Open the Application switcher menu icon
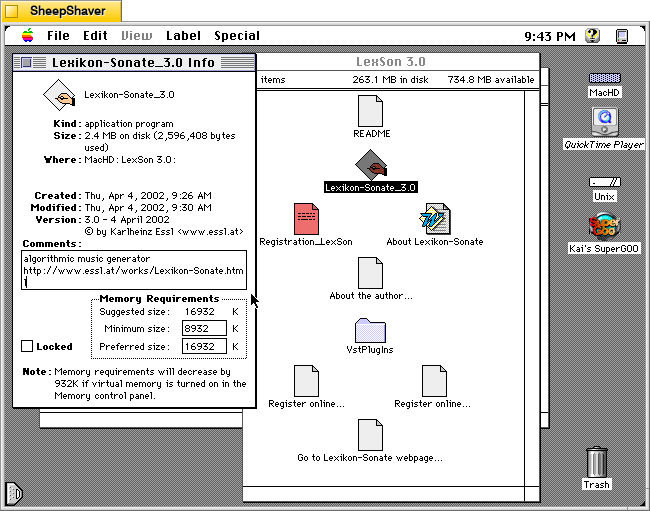 click(622, 36)
